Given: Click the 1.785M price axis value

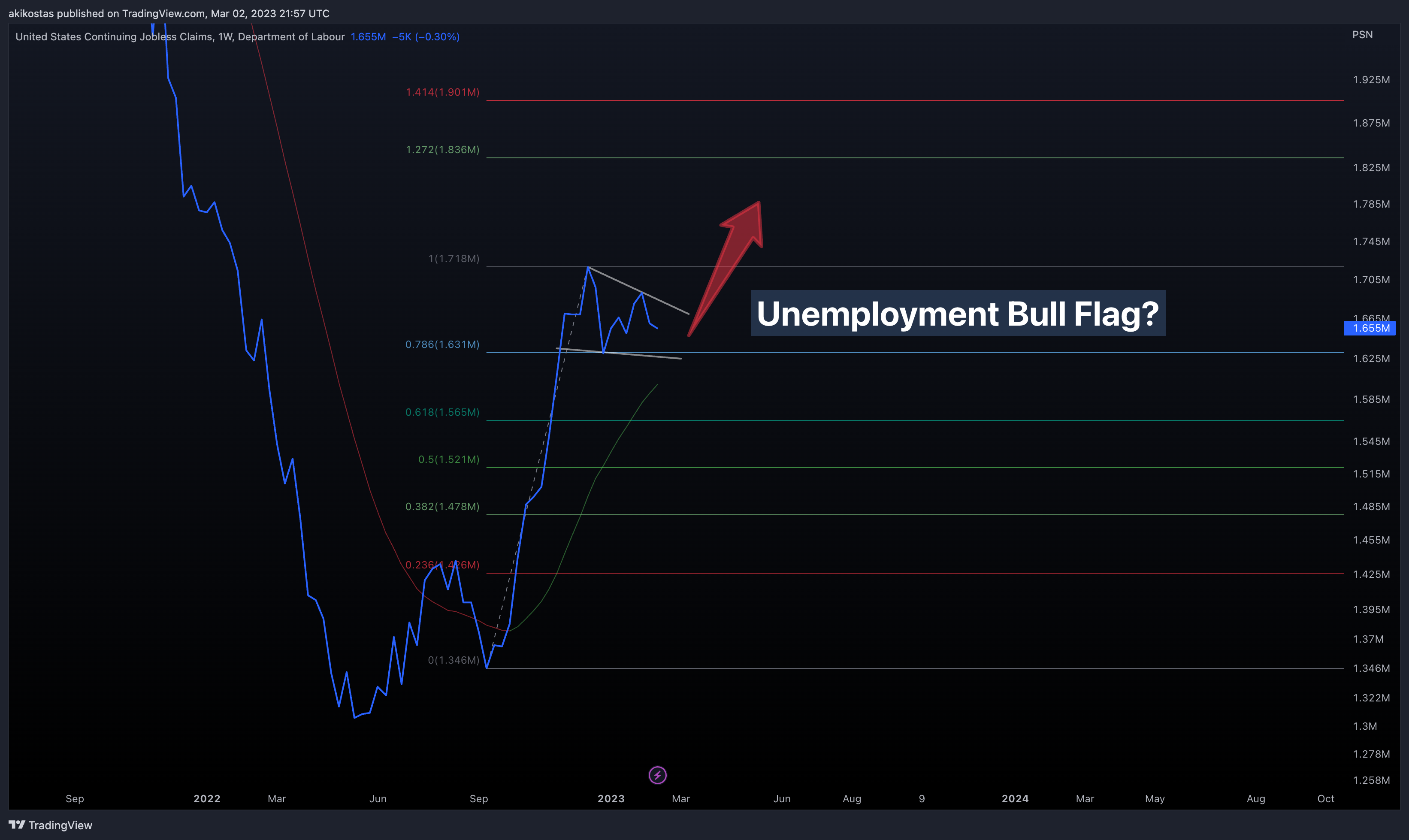Looking at the screenshot, I should (1371, 204).
